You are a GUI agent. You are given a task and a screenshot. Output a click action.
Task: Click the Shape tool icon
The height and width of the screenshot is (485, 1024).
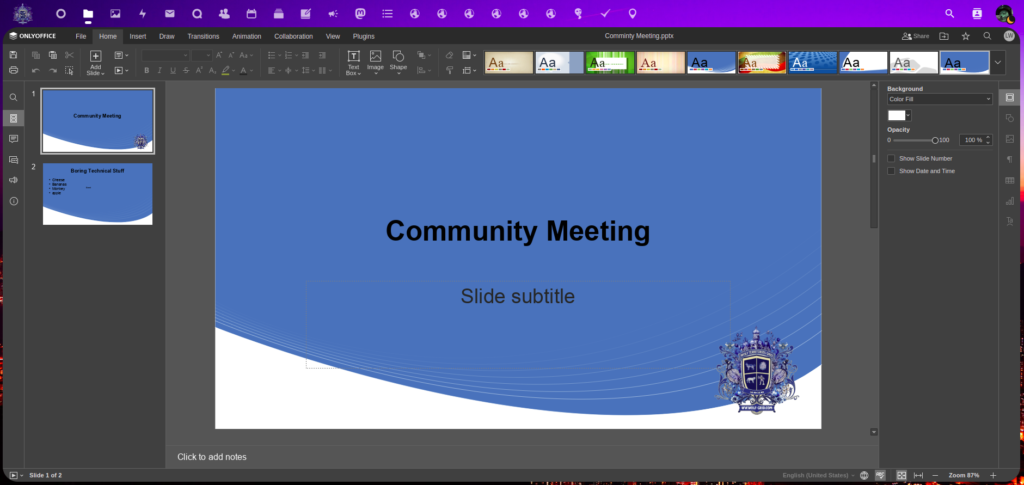pyautogui.click(x=398, y=57)
